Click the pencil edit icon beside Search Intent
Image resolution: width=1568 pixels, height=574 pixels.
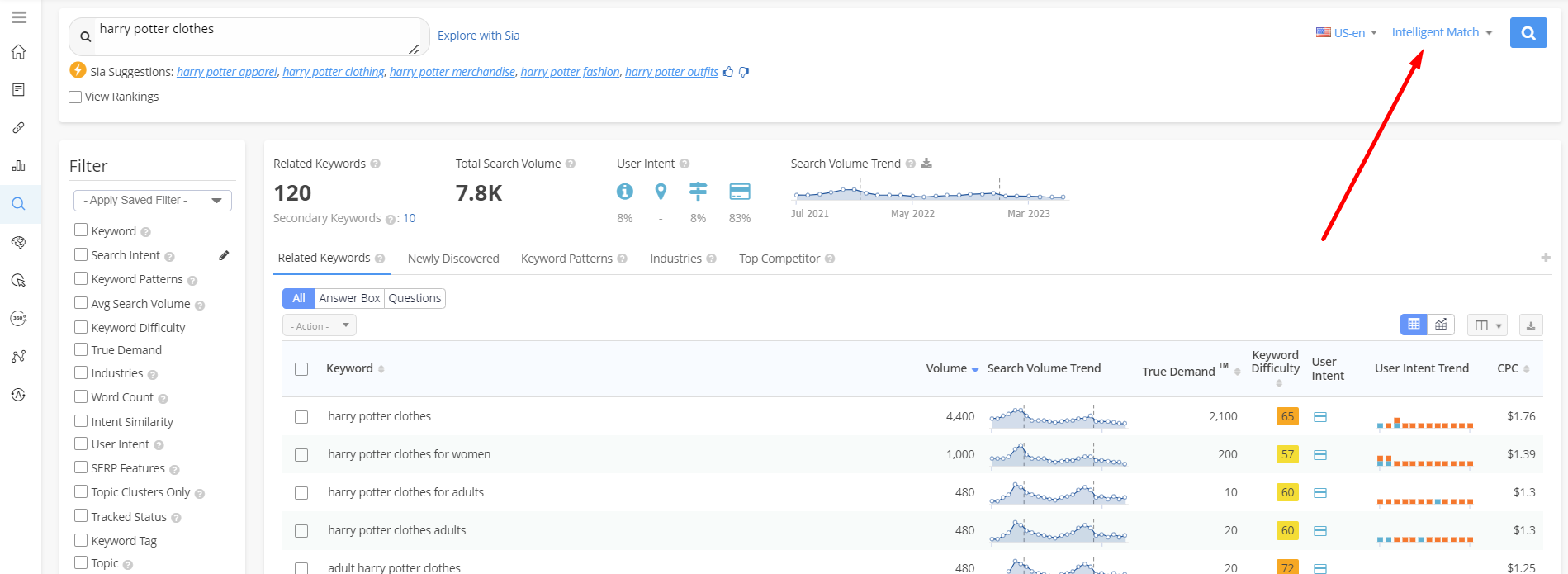coord(224,255)
